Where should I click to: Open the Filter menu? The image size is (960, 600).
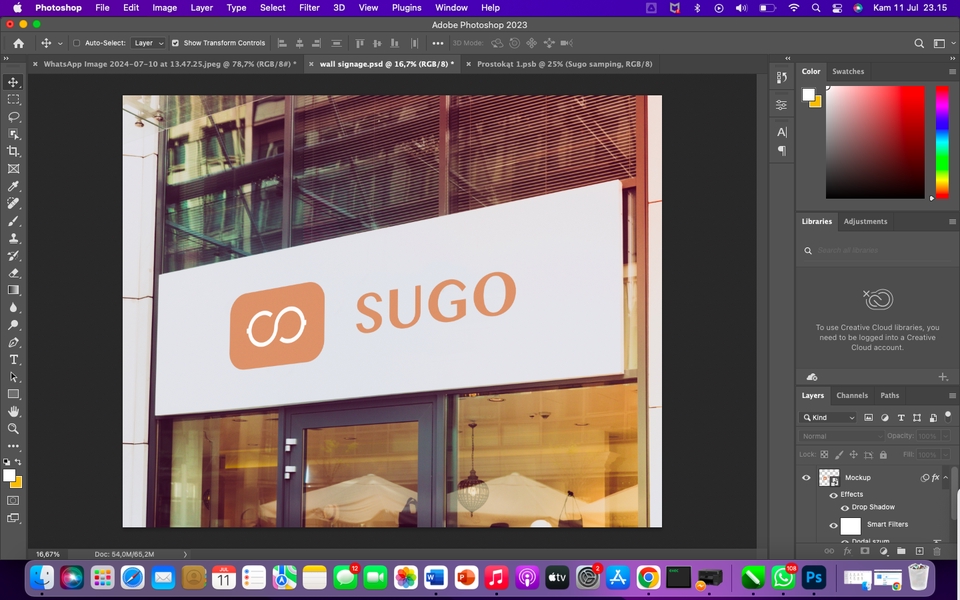coord(309,8)
